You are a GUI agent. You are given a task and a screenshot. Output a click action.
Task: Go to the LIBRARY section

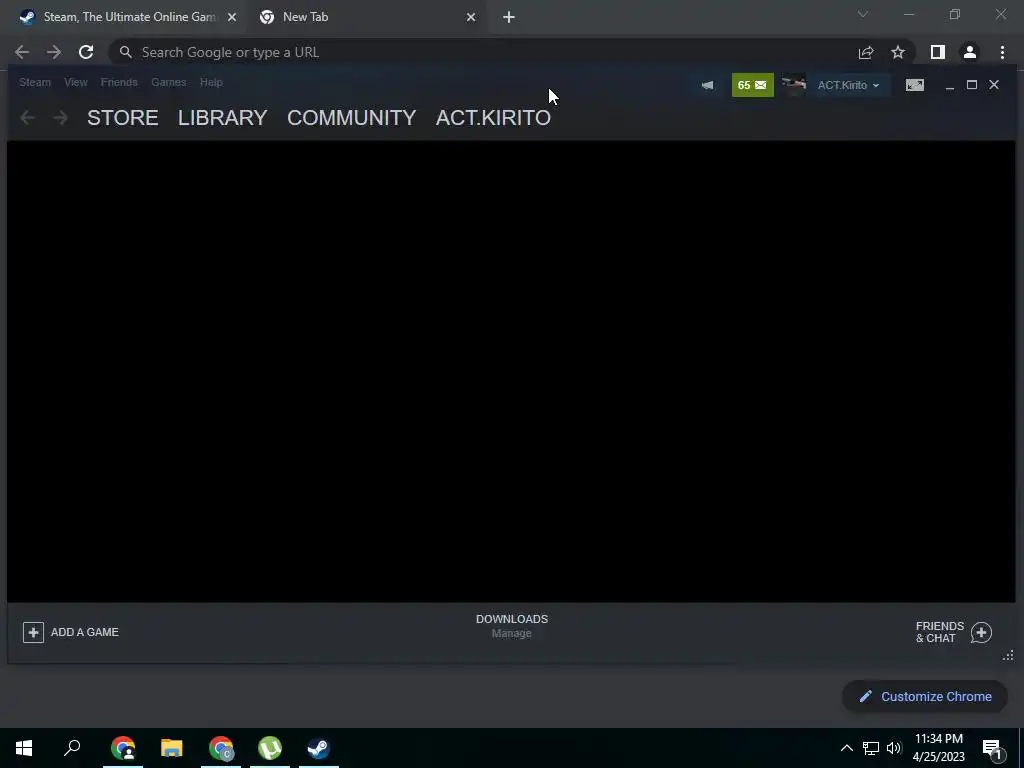point(223,118)
